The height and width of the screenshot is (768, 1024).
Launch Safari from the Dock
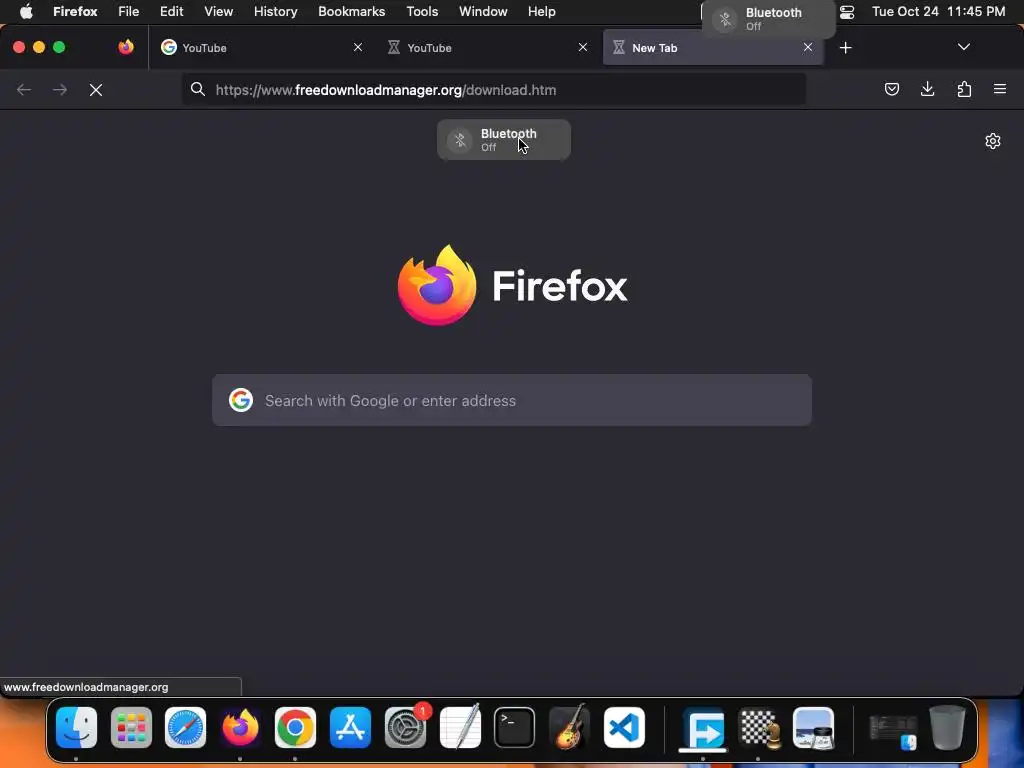pyautogui.click(x=185, y=727)
